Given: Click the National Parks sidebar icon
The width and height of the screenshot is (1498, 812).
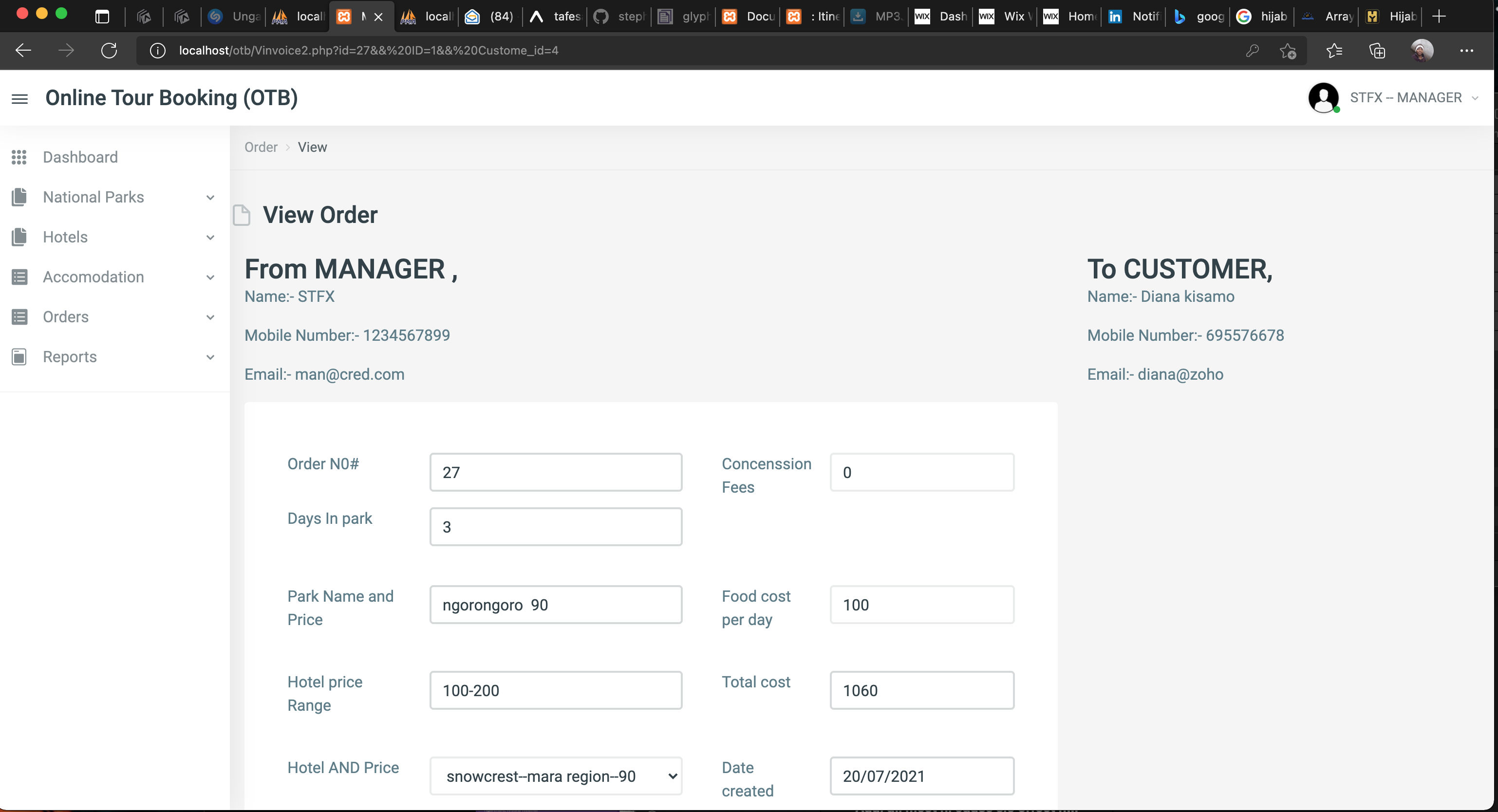Looking at the screenshot, I should pyautogui.click(x=19, y=197).
